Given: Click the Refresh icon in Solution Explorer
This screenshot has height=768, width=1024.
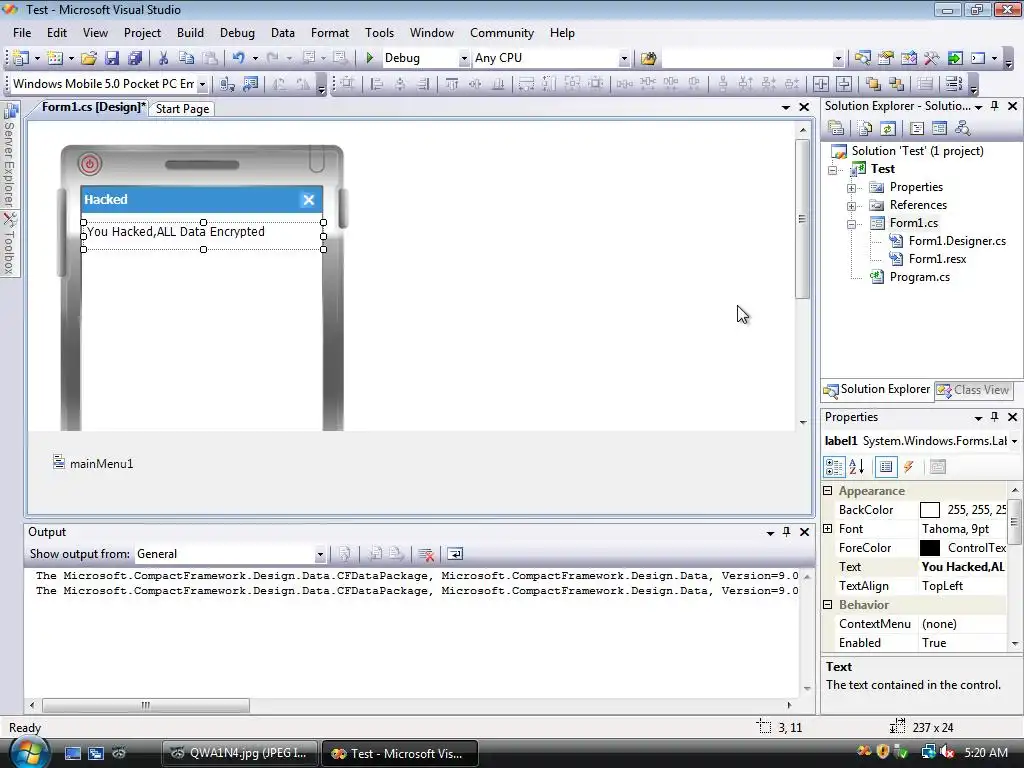Looking at the screenshot, I should click(x=888, y=129).
